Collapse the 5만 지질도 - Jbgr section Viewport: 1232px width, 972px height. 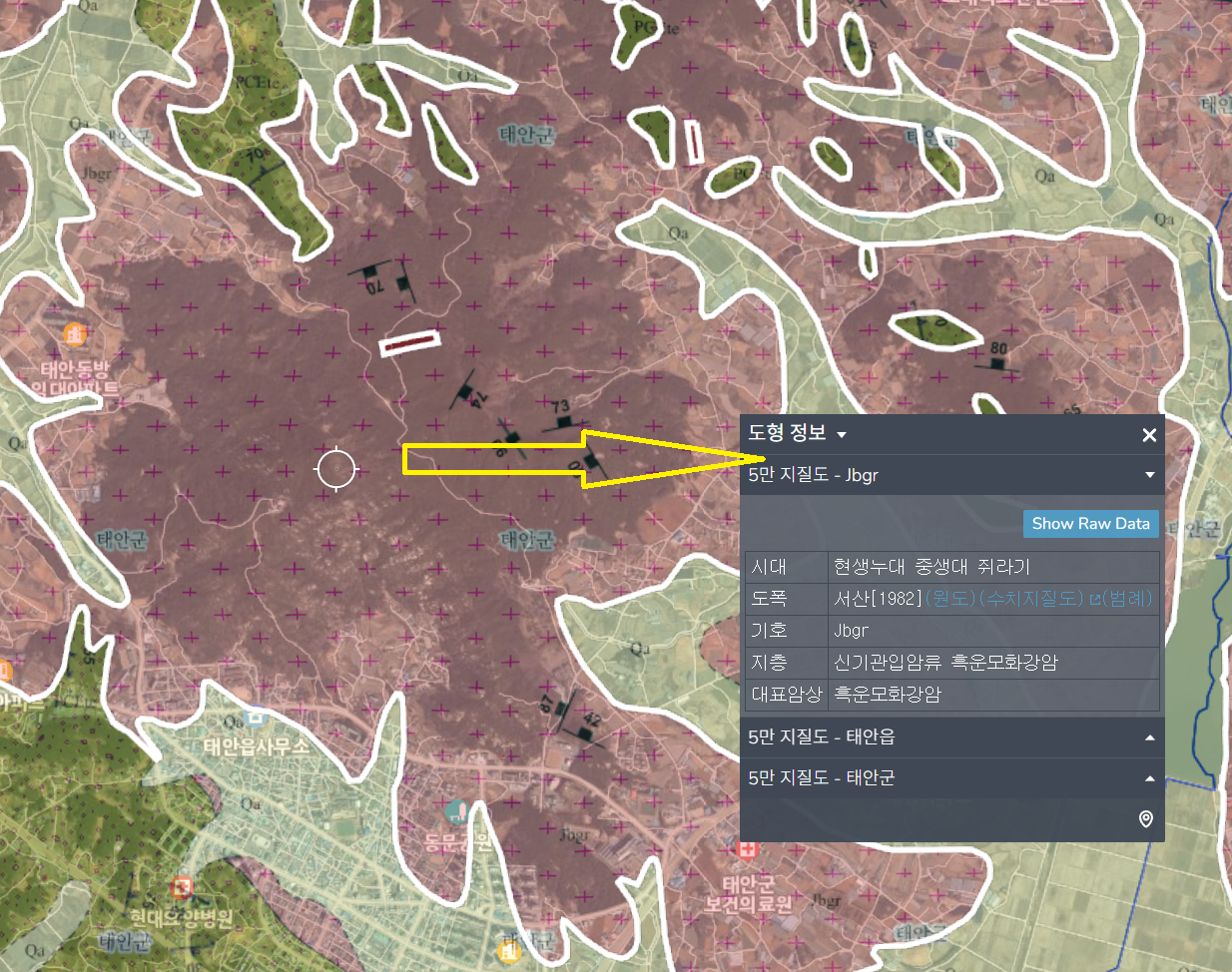[x=1149, y=475]
